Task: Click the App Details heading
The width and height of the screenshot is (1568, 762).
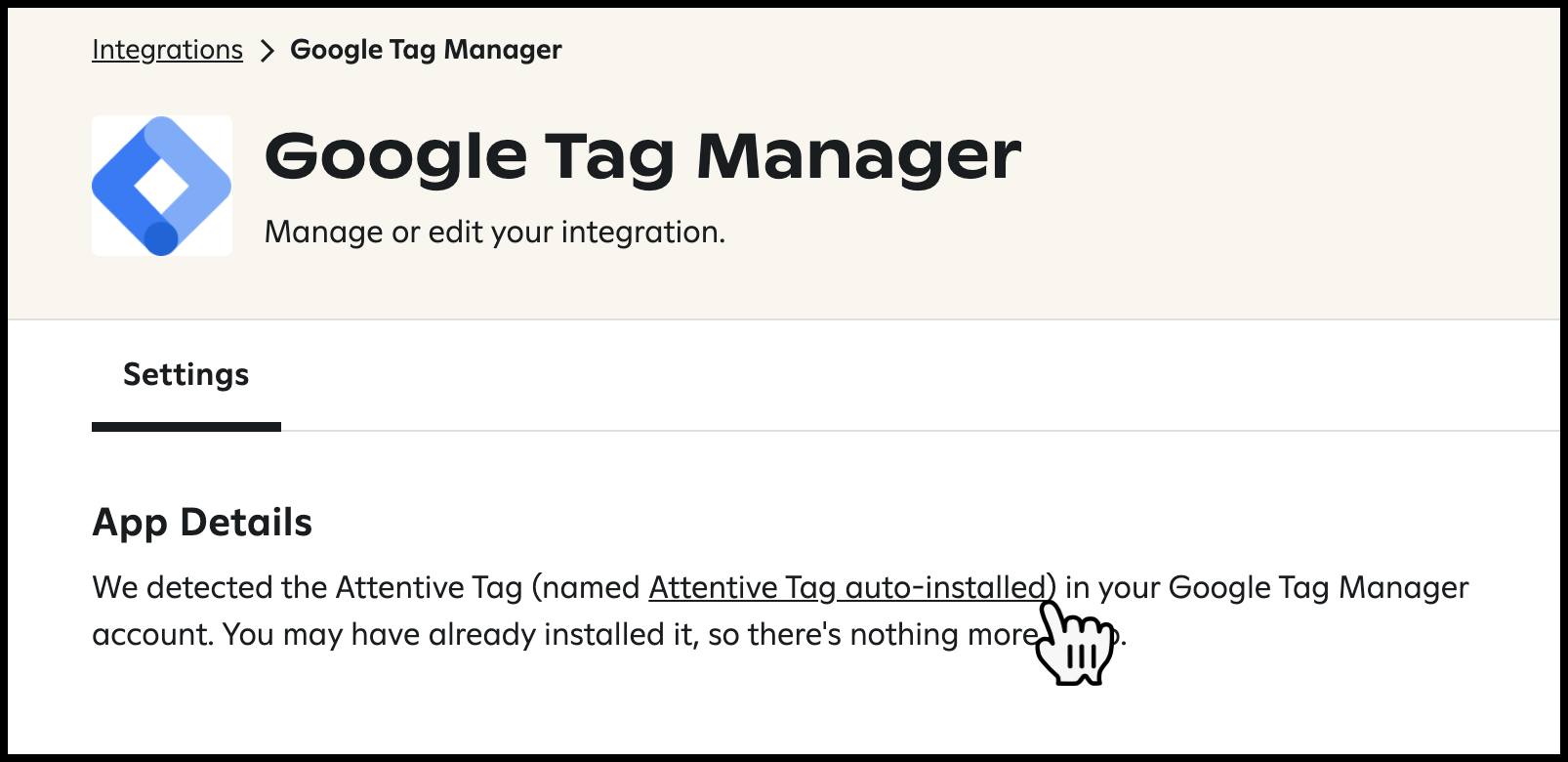Action: (x=202, y=523)
